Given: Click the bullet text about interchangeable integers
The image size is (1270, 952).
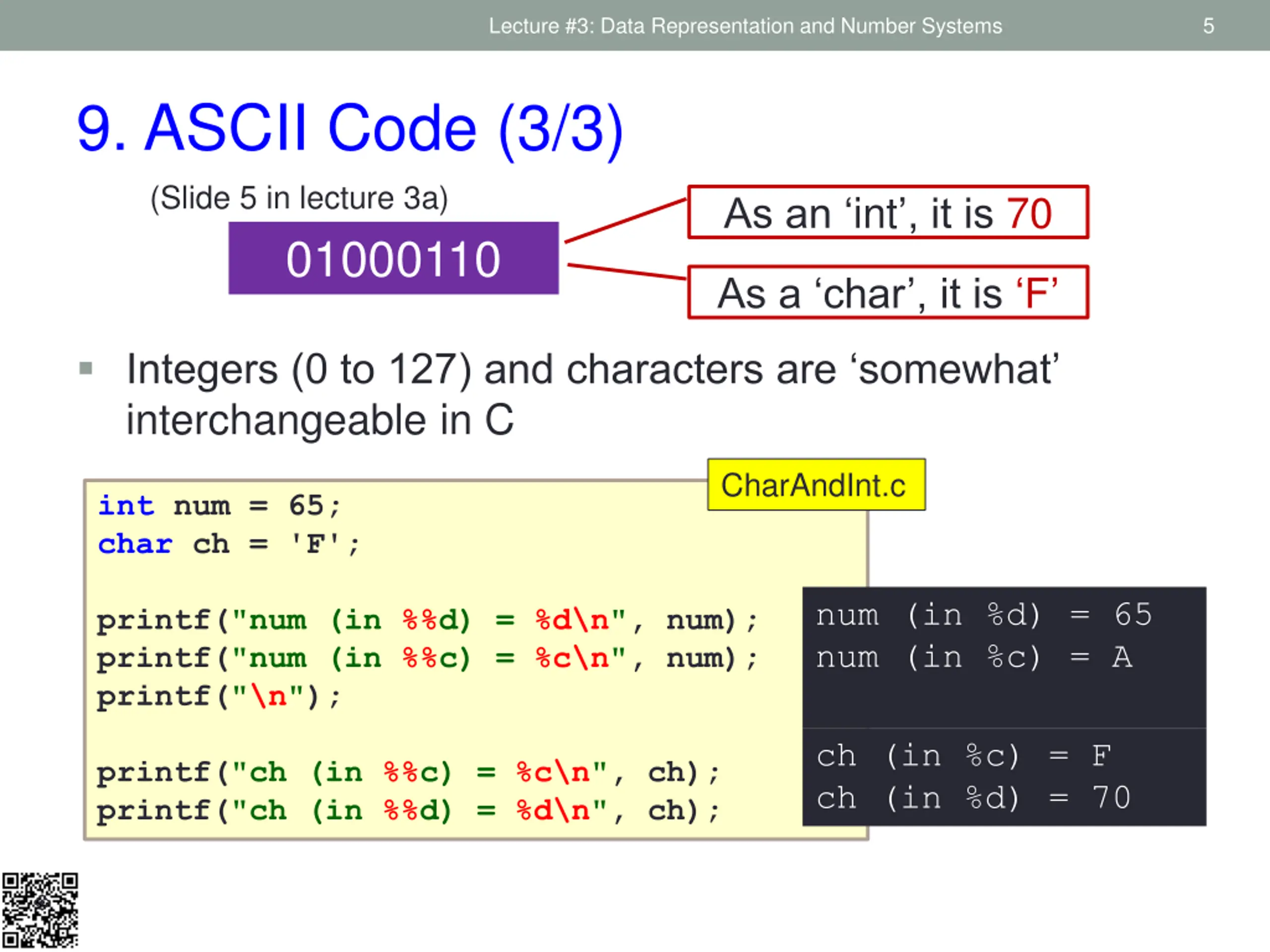Looking at the screenshot, I should (x=592, y=394).
